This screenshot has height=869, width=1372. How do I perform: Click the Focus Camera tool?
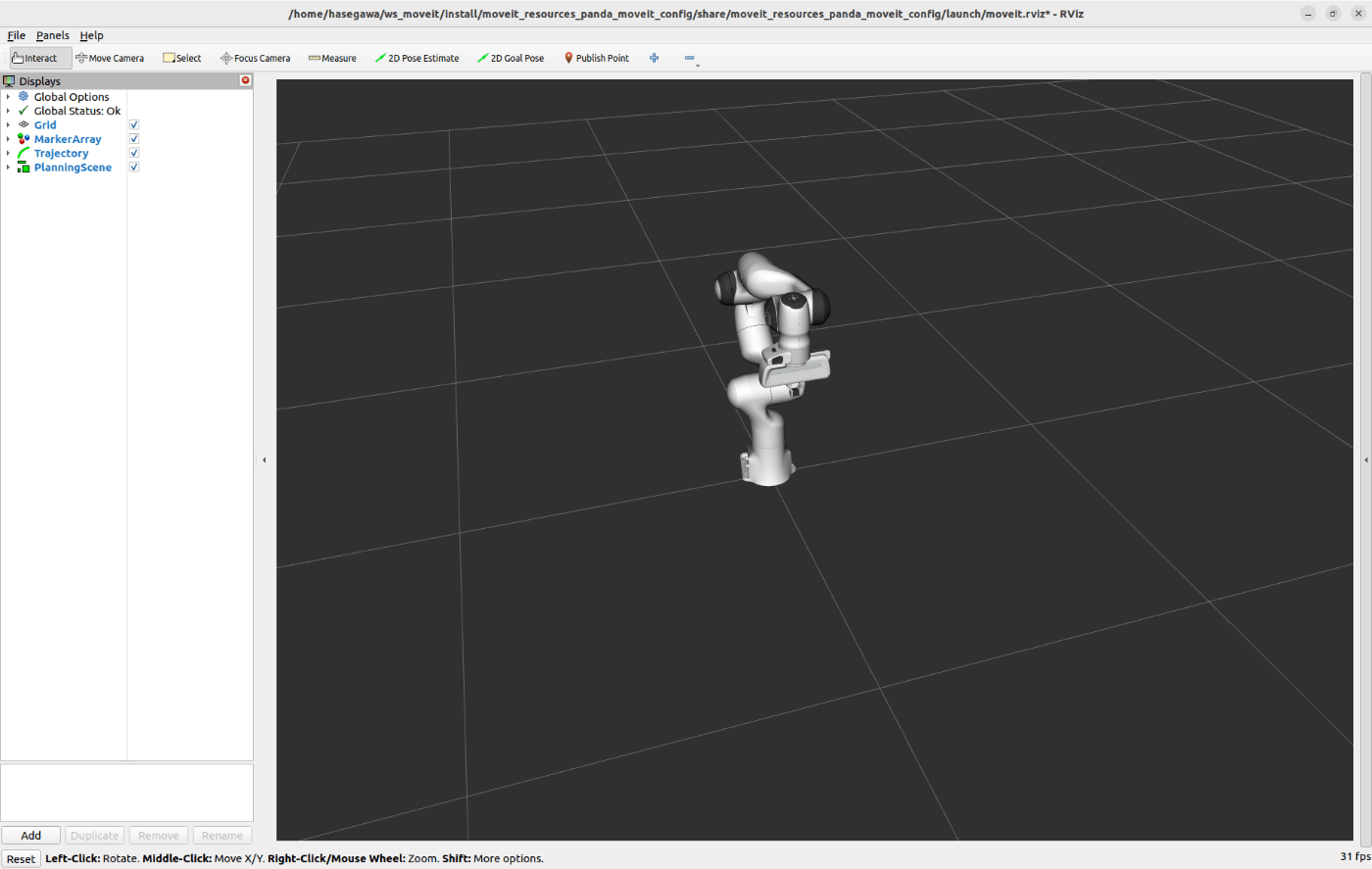(x=255, y=58)
